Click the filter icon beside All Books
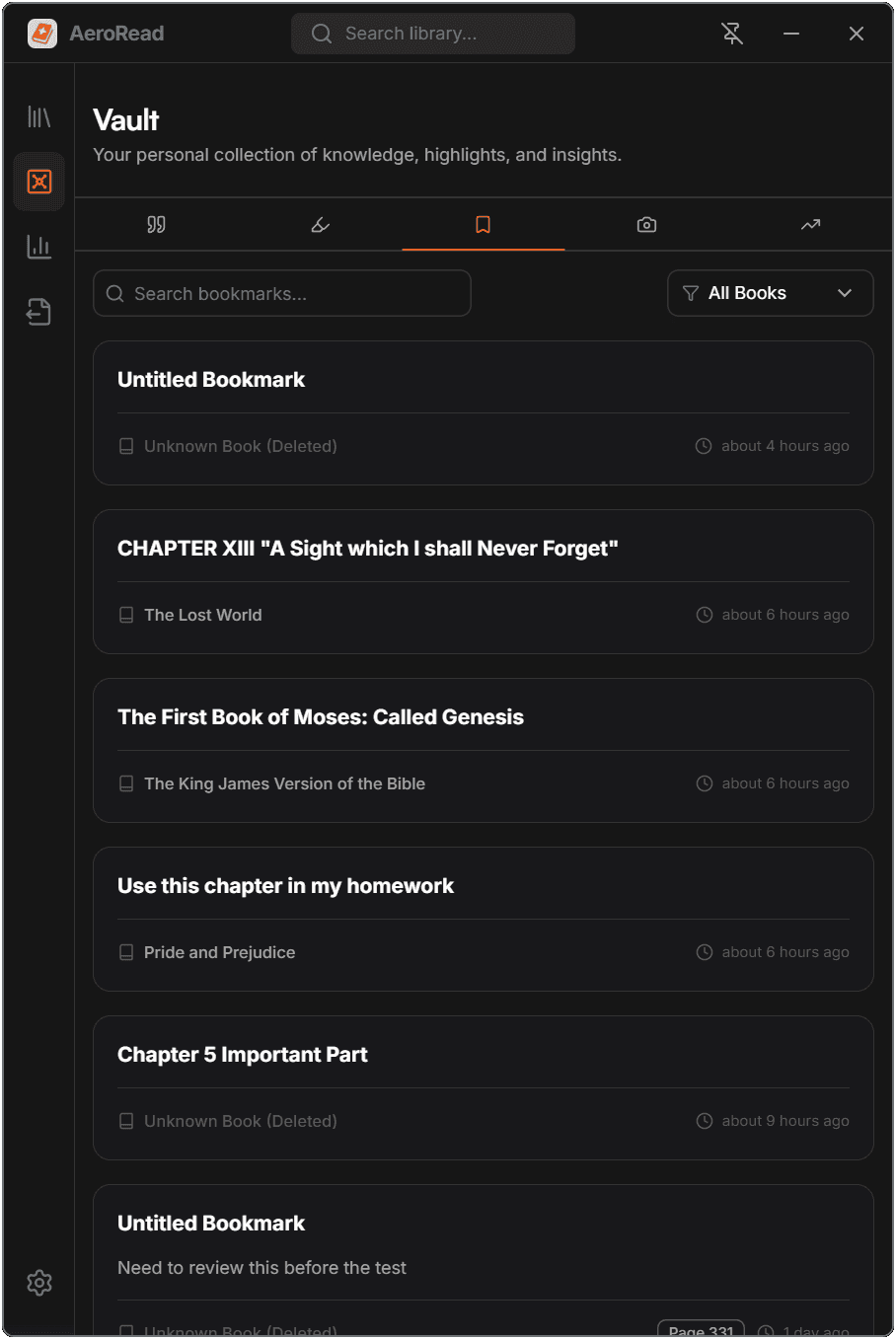The width and height of the screenshot is (896, 1339). tap(692, 293)
